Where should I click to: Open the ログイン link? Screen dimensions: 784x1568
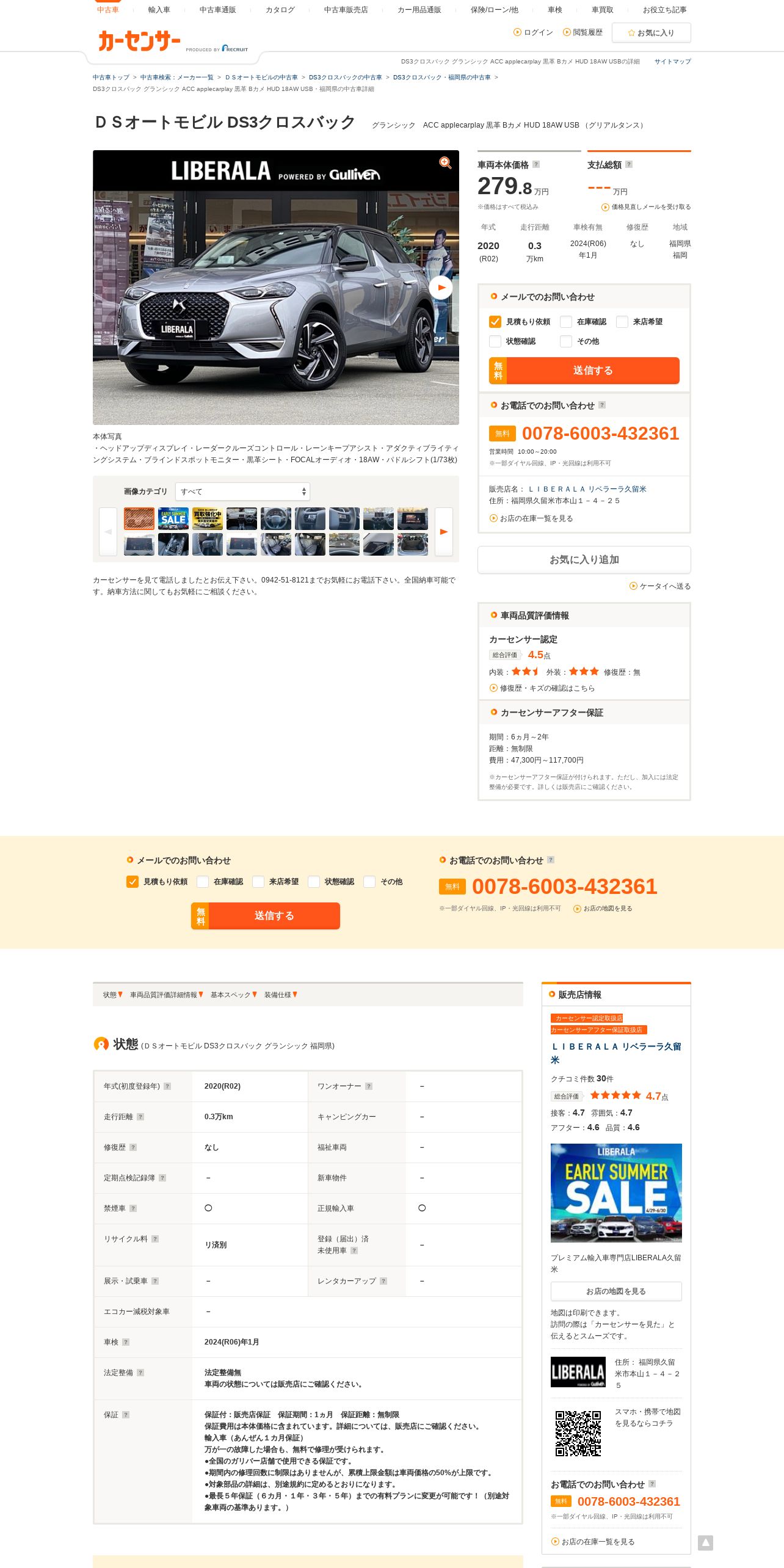tap(534, 32)
